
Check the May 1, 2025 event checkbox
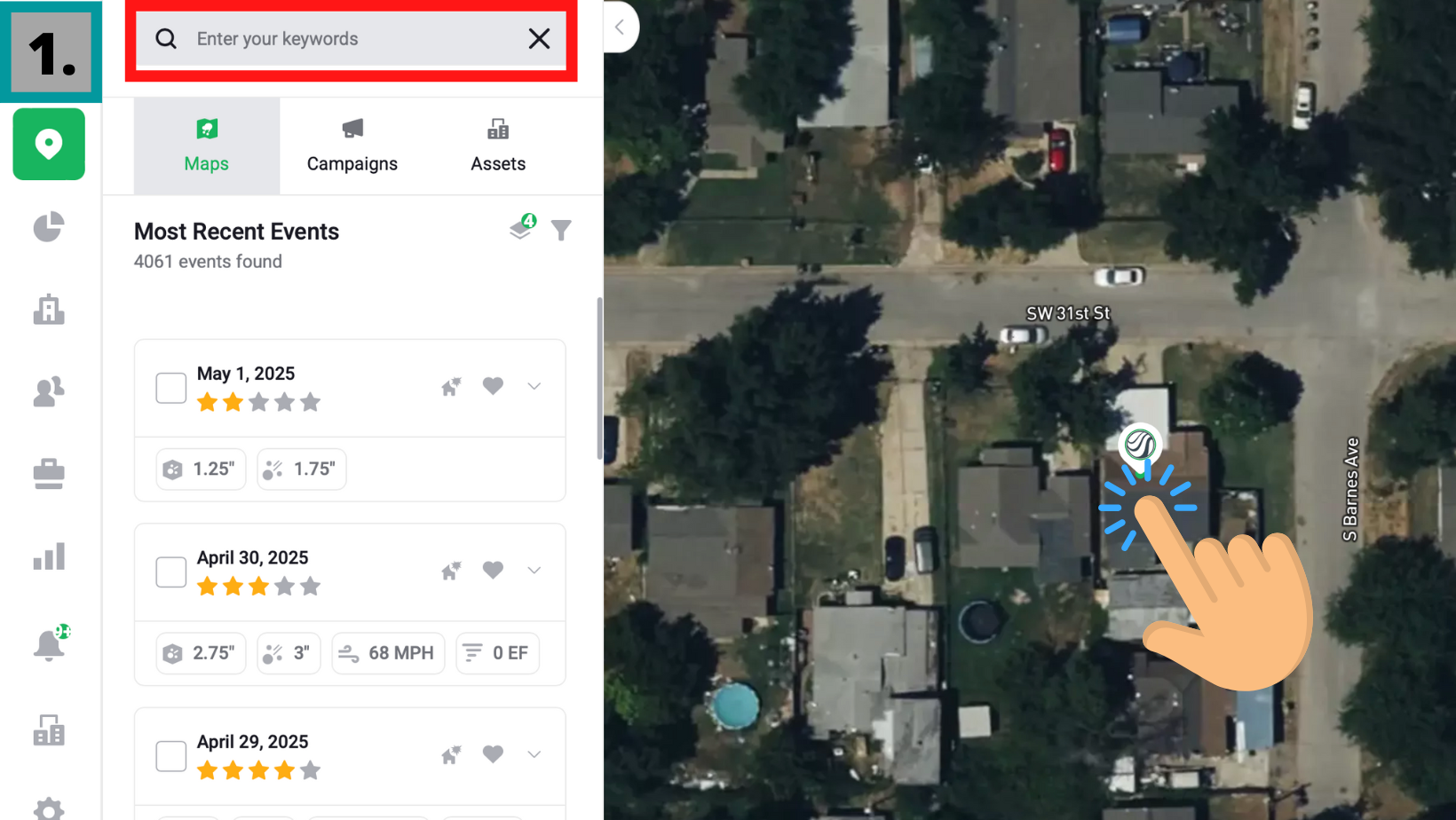pos(170,388)
